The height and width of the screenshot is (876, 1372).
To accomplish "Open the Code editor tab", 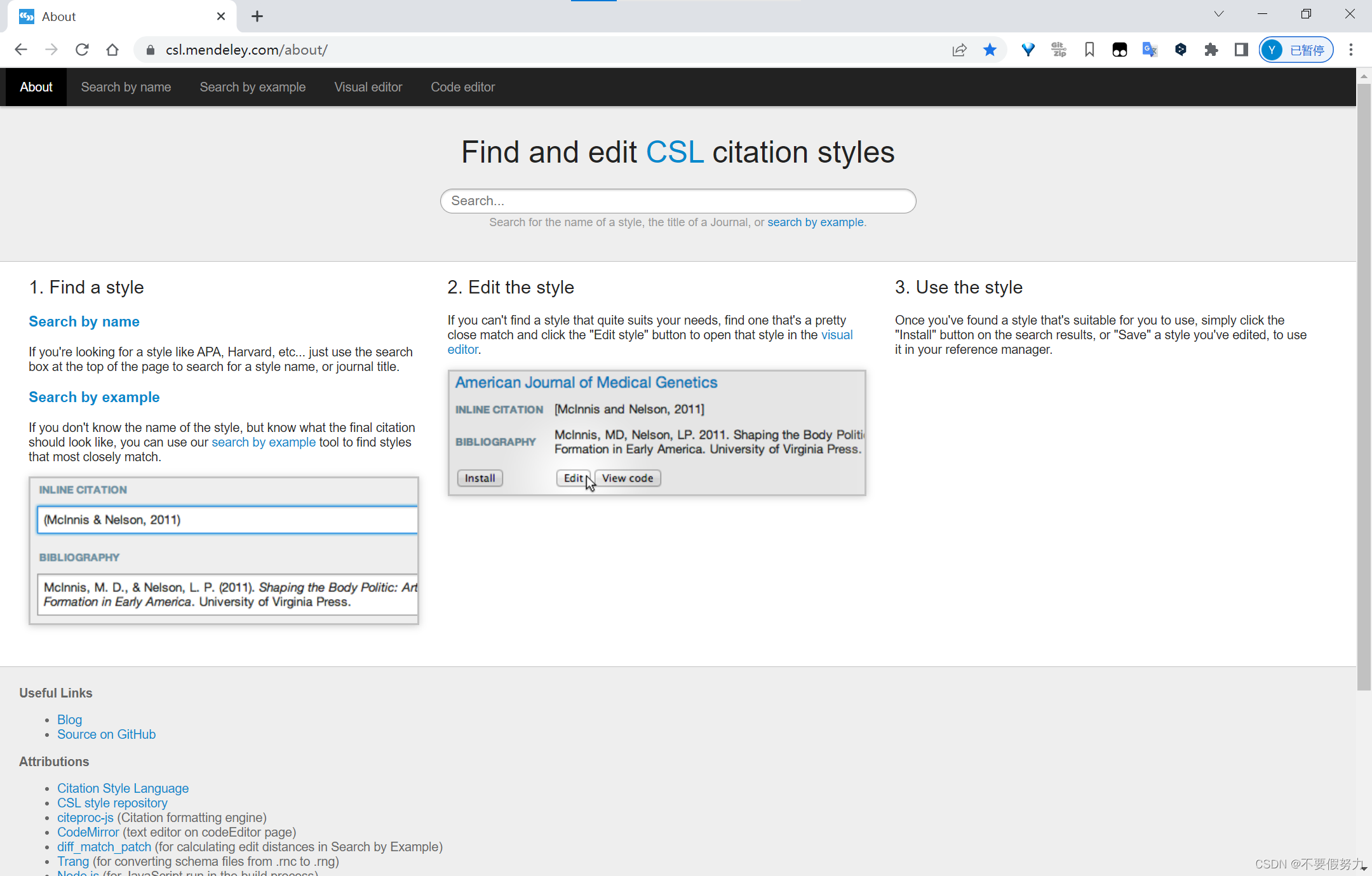I will tap(462, 87).
